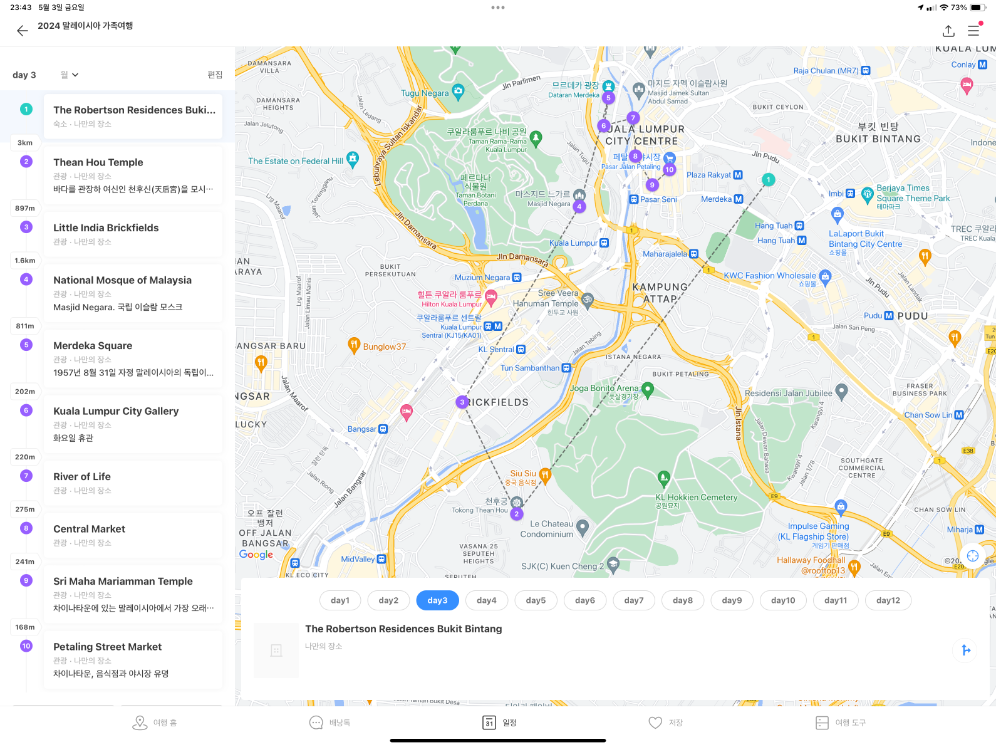Center map with the current location icon
This screenshot has height=747, width=996.
tap(972, 556)
